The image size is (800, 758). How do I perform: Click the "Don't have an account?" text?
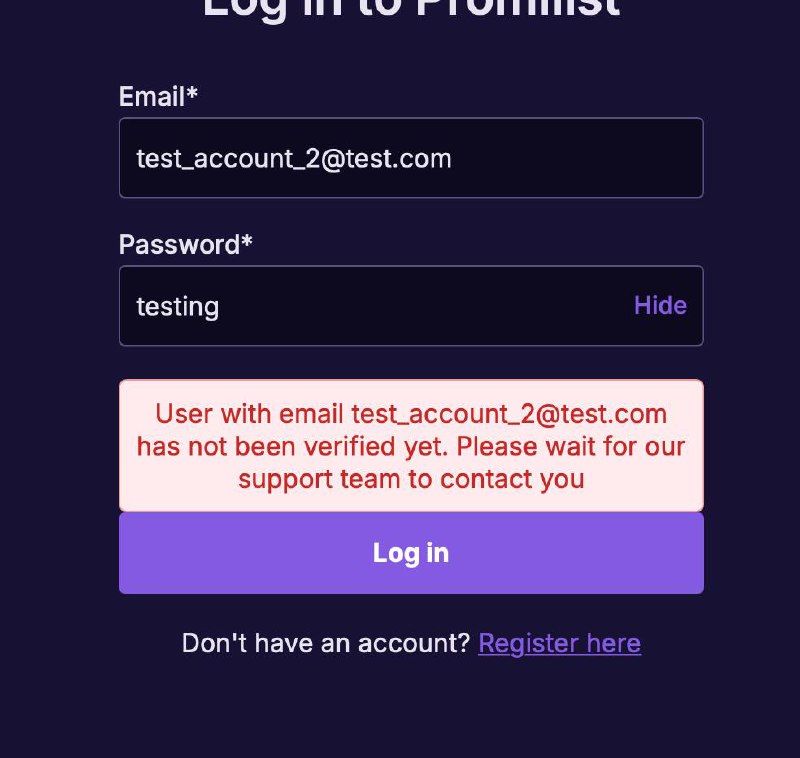[x=326, y=643]
